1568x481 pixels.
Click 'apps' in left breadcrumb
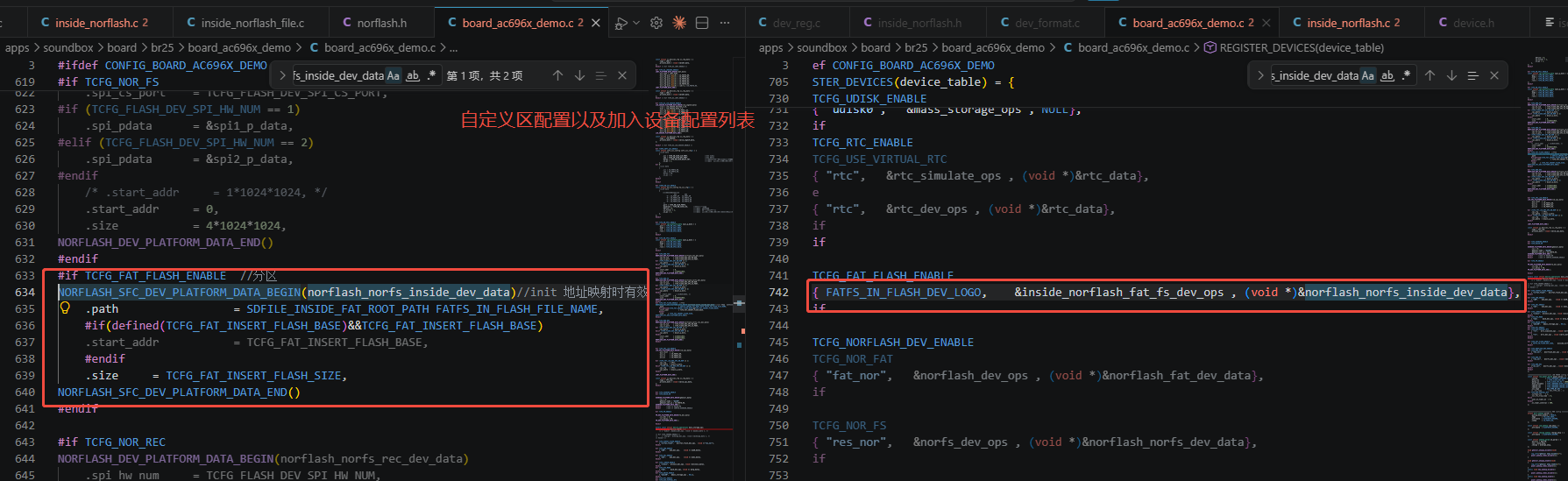[18, 48]
